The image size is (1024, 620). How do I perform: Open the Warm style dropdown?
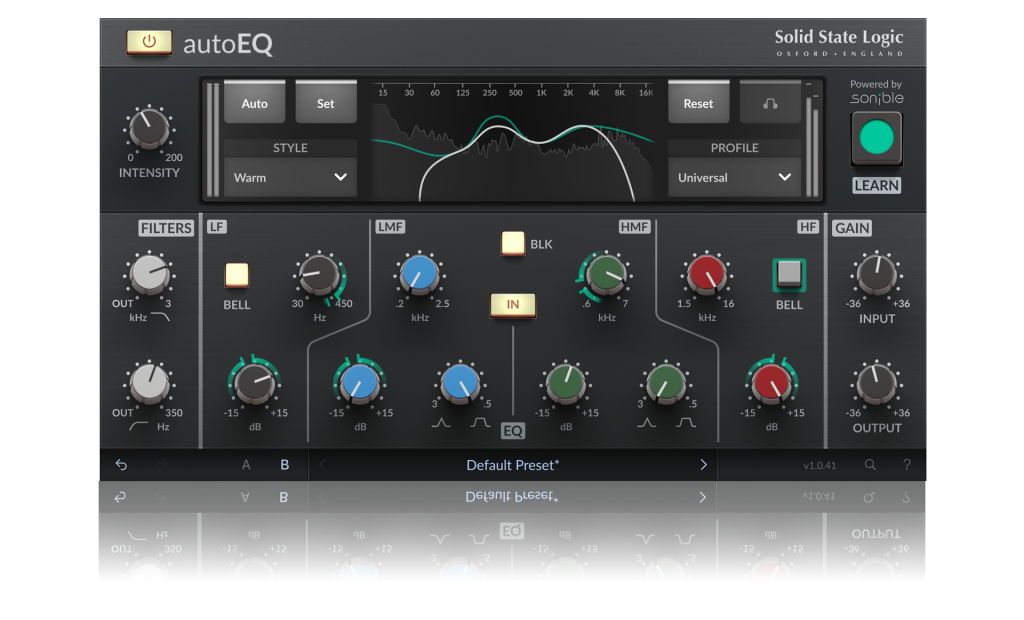[x=290, y=177]
